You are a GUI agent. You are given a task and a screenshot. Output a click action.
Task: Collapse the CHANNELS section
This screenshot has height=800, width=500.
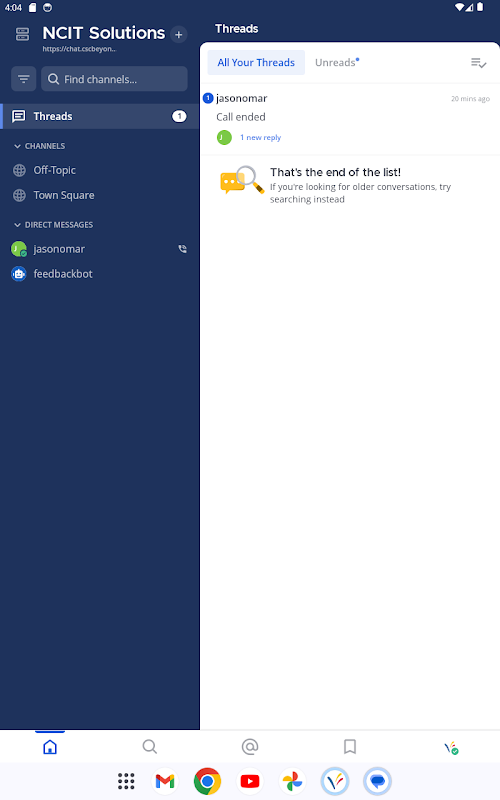[x=39, y=146]
